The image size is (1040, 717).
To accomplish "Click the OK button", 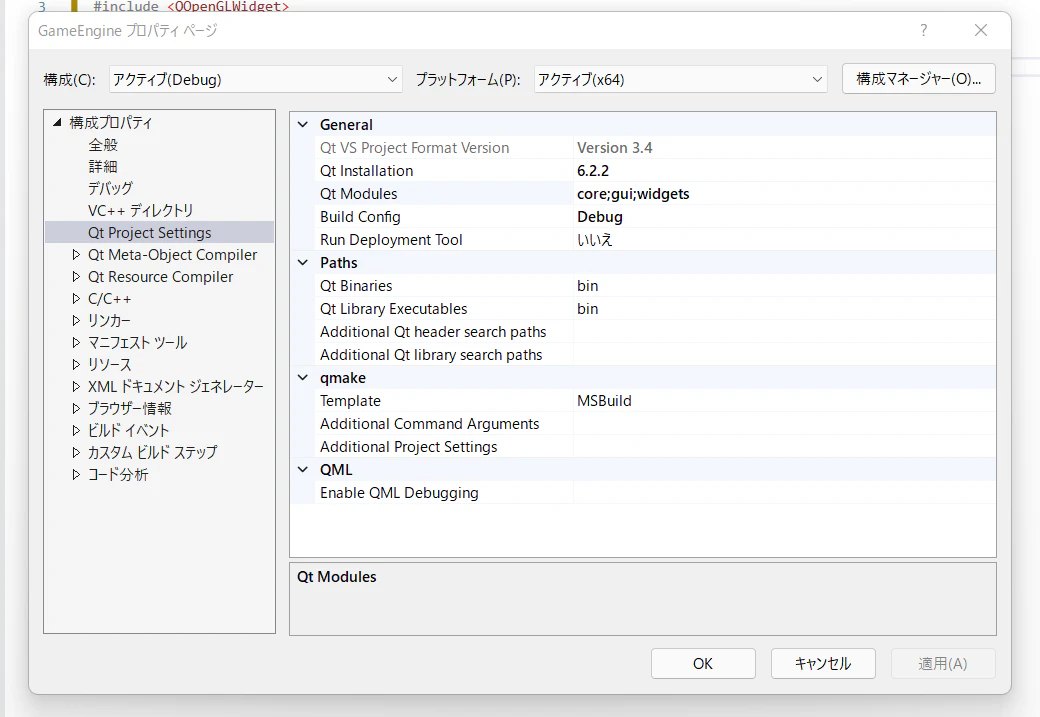I will [x=703, y=663].
